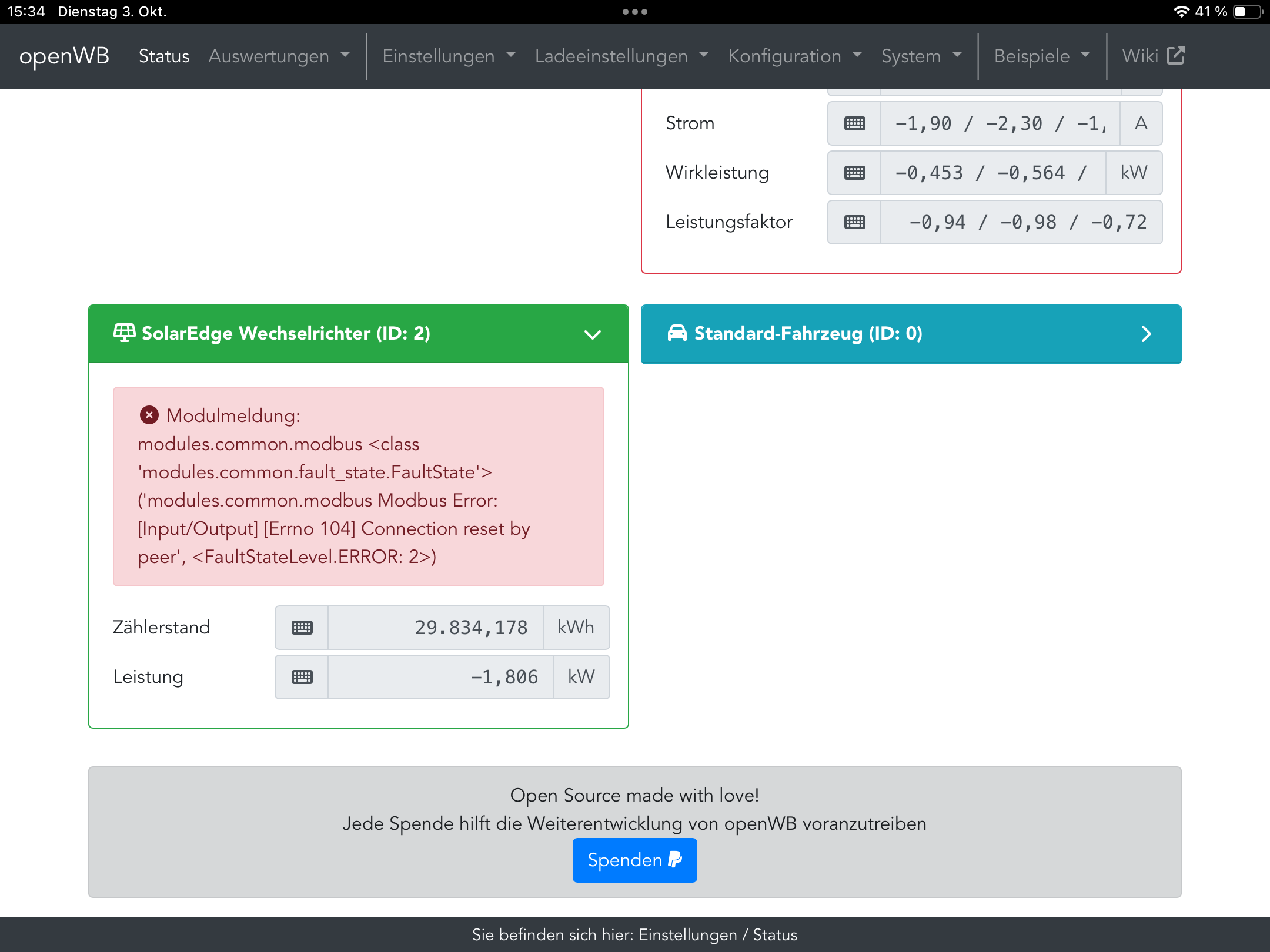The width and height of the screenshot is (1270, 952).
Task: Click the openWB brand logo
Action: click(64, 56)
